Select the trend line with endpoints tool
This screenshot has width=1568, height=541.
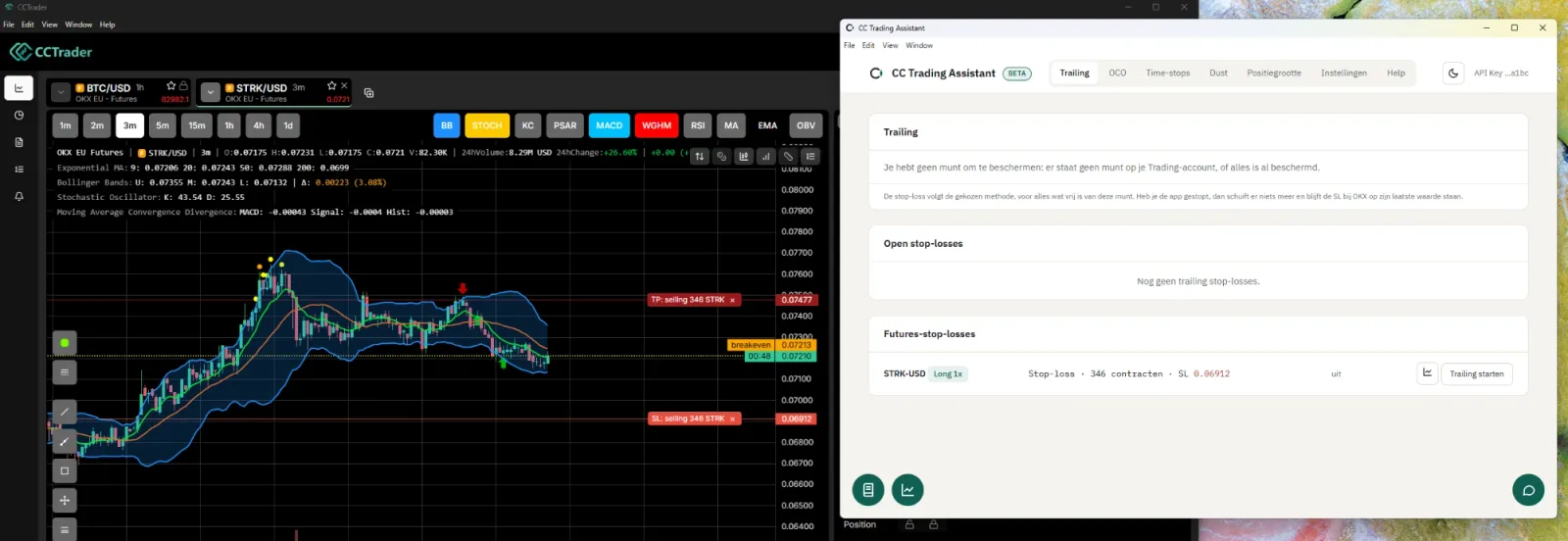coord(65,441)
